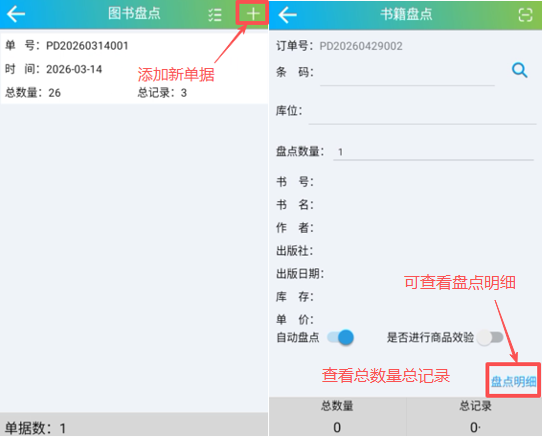The image size is (543, 438).
Task: Click the 总数量 total cell at bottom
Action: click(337, 417)
